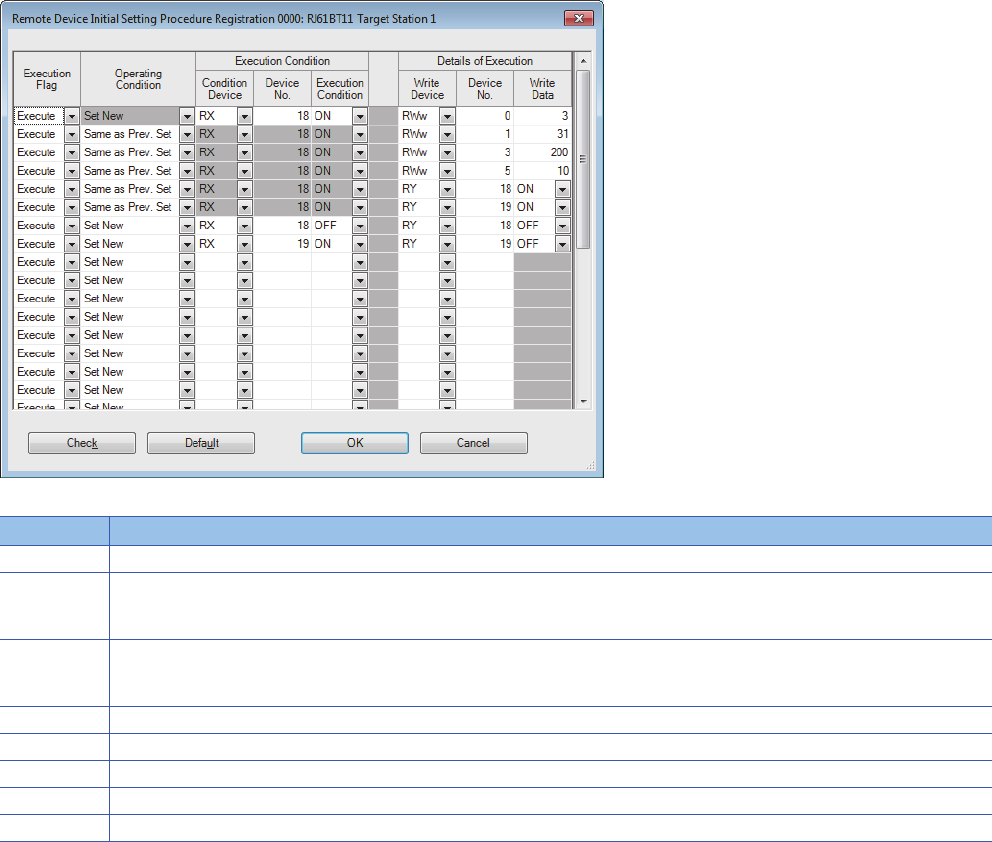Click Device No. field with value 19 in eighth row condition

282,244
